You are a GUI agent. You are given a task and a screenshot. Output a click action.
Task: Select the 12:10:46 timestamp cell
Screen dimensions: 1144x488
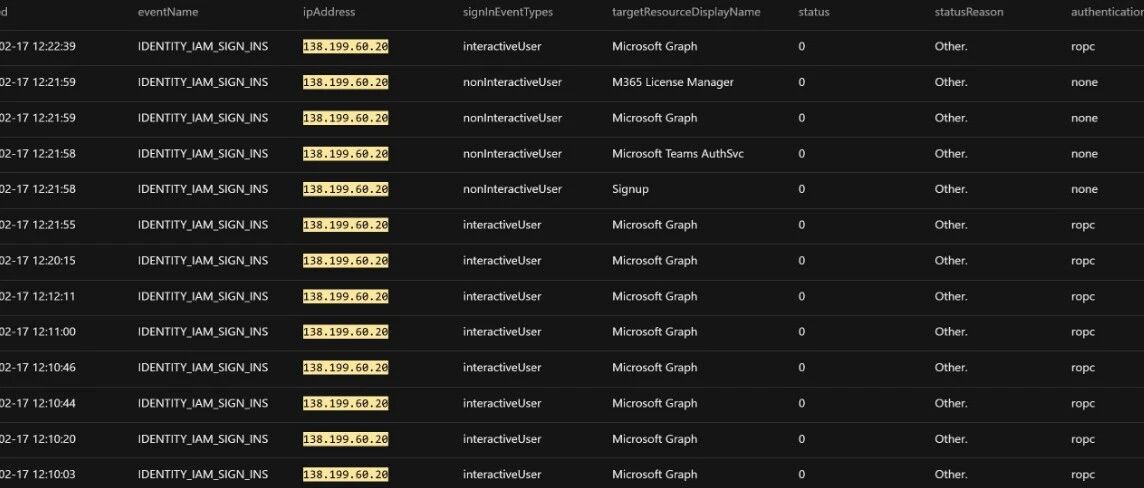point(38,368)
